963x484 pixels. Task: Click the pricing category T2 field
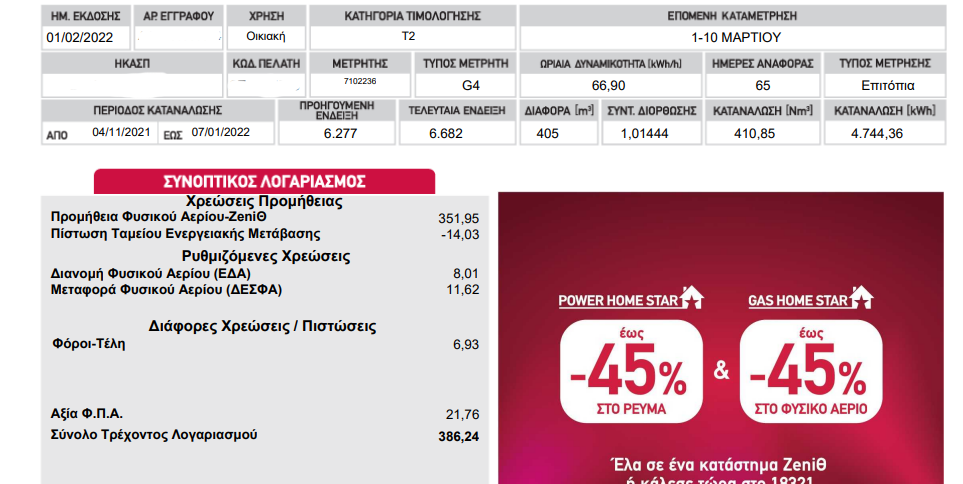[x=412, y=37]
